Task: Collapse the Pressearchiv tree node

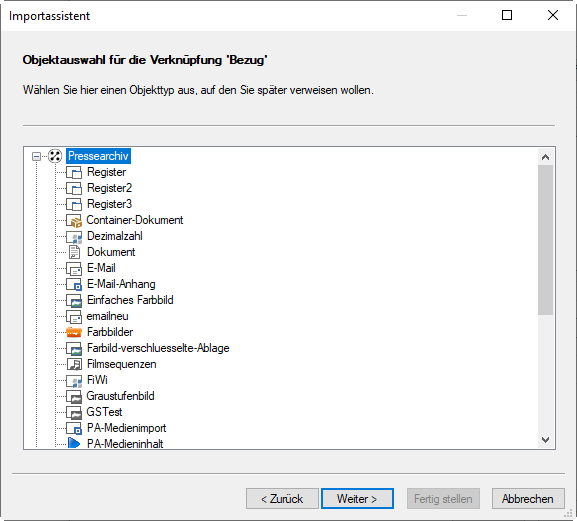Action: 36,156
